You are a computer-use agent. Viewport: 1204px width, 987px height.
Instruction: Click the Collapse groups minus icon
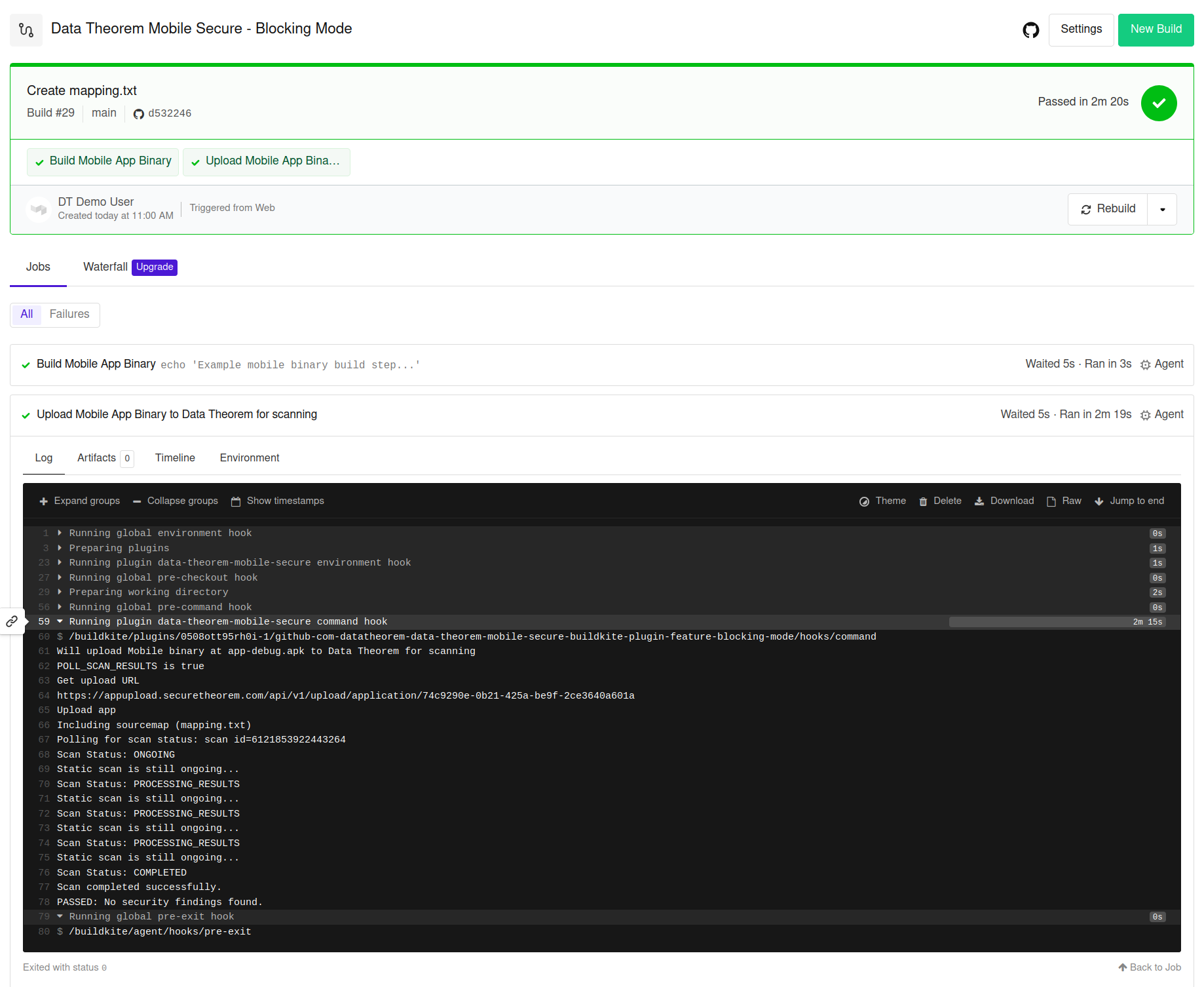137,501
